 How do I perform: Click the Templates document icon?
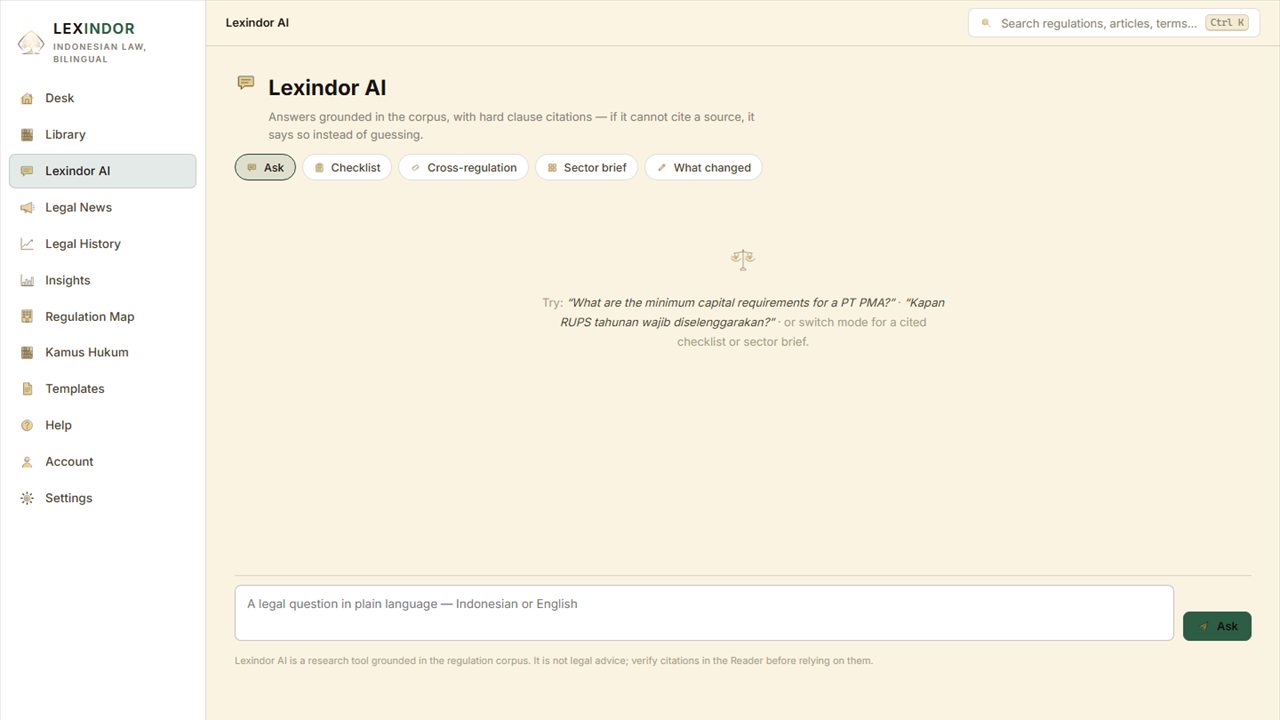[27, 389]
